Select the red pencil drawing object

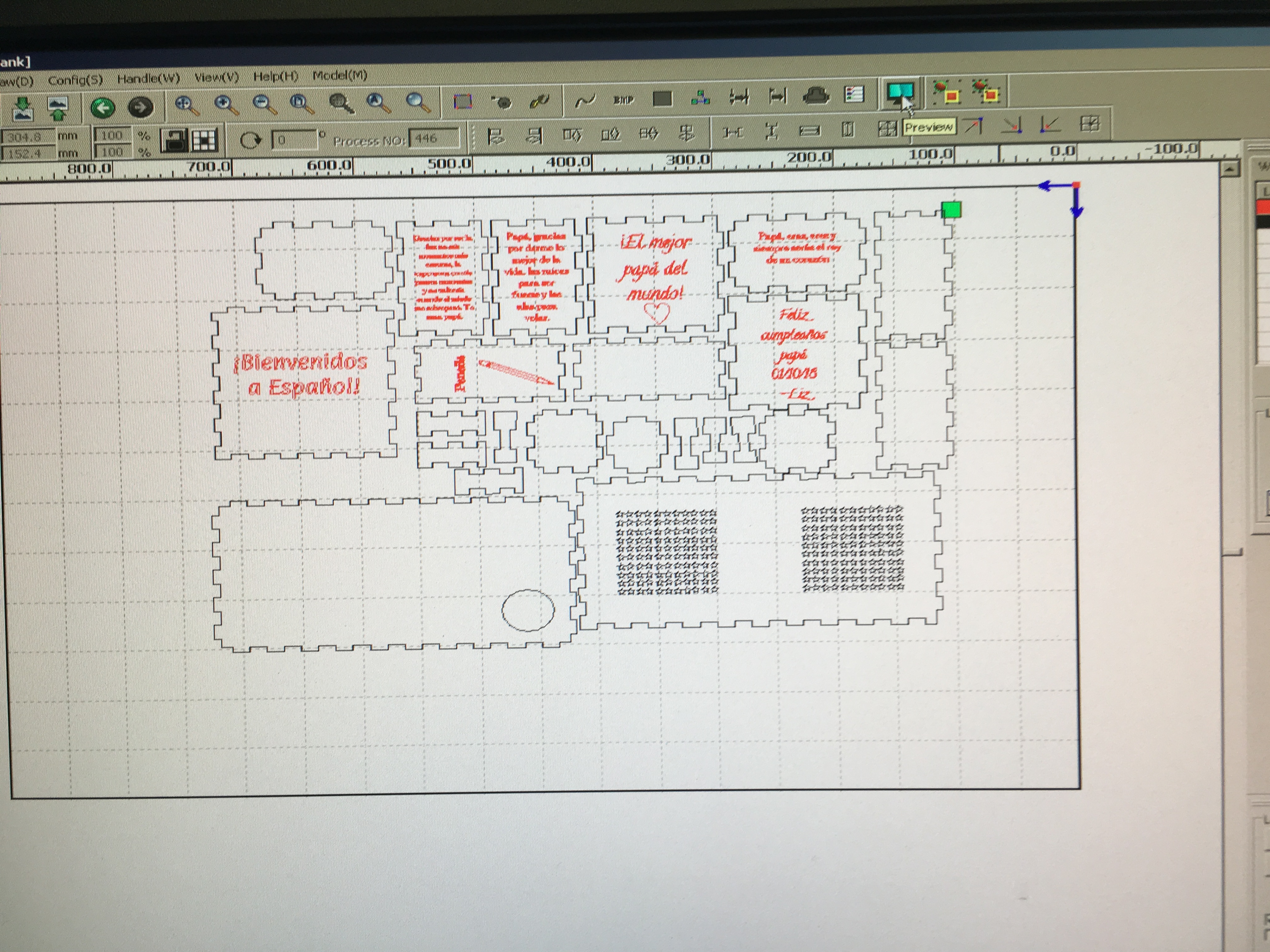pos(516,372)
